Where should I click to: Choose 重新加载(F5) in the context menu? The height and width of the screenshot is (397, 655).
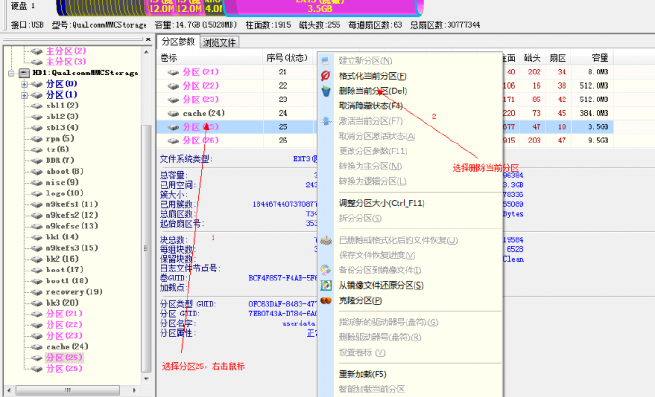(362, 374)
